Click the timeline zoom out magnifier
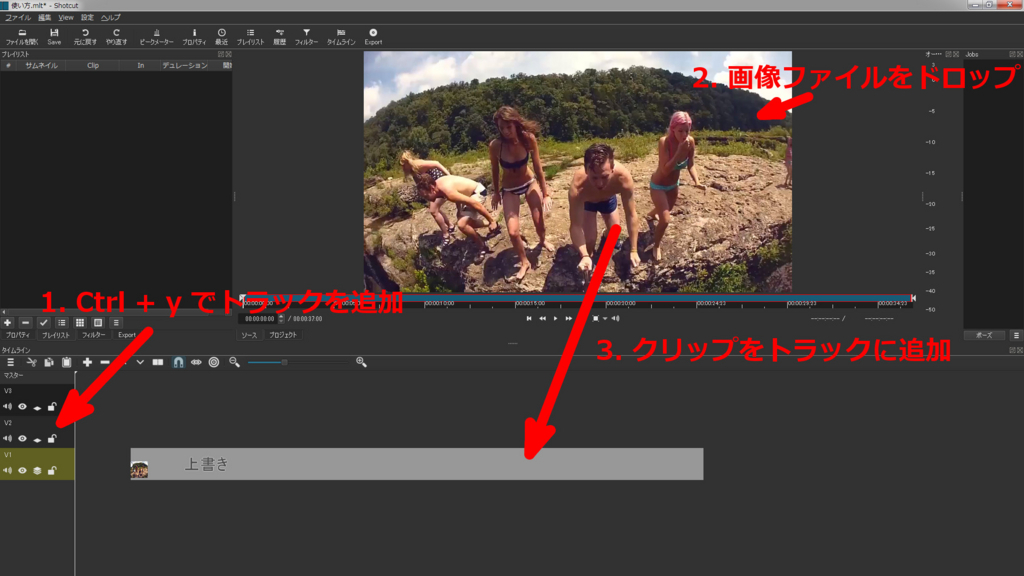This screenshot has height=576, width=1024. pyautogui.click(x=234, y=362)
